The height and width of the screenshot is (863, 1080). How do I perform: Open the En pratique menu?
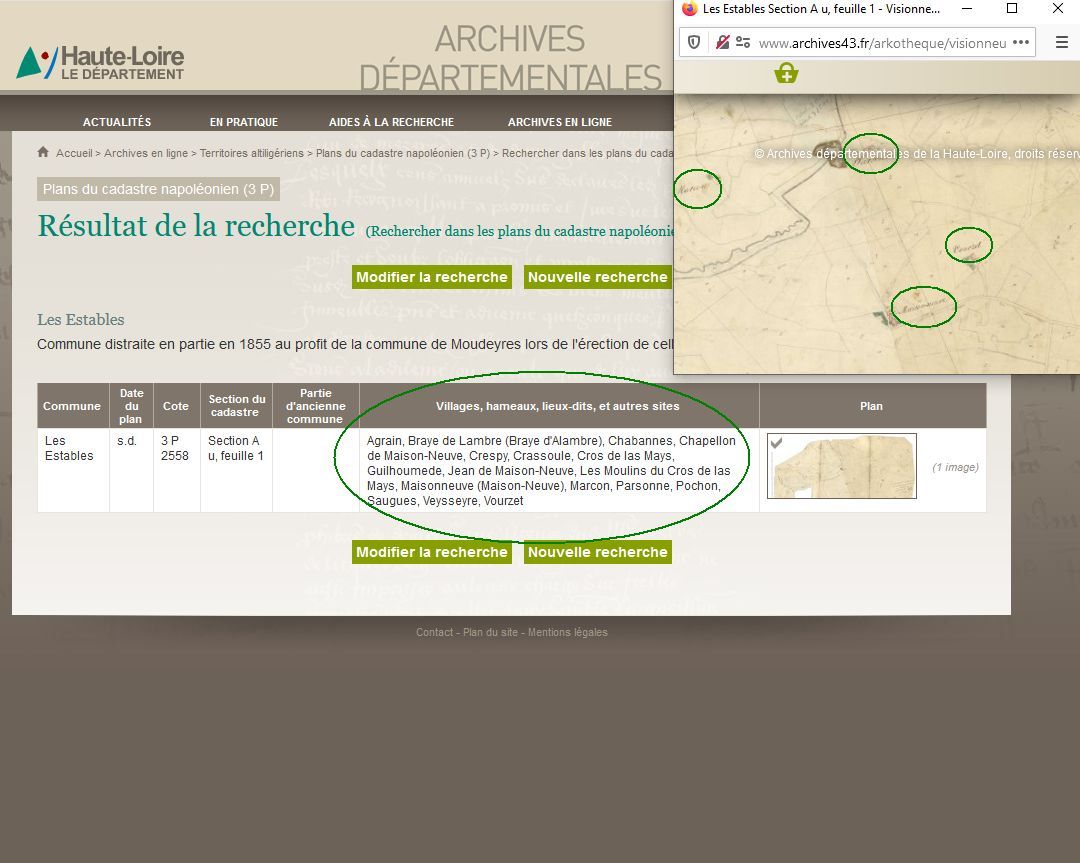pos(243,122)
